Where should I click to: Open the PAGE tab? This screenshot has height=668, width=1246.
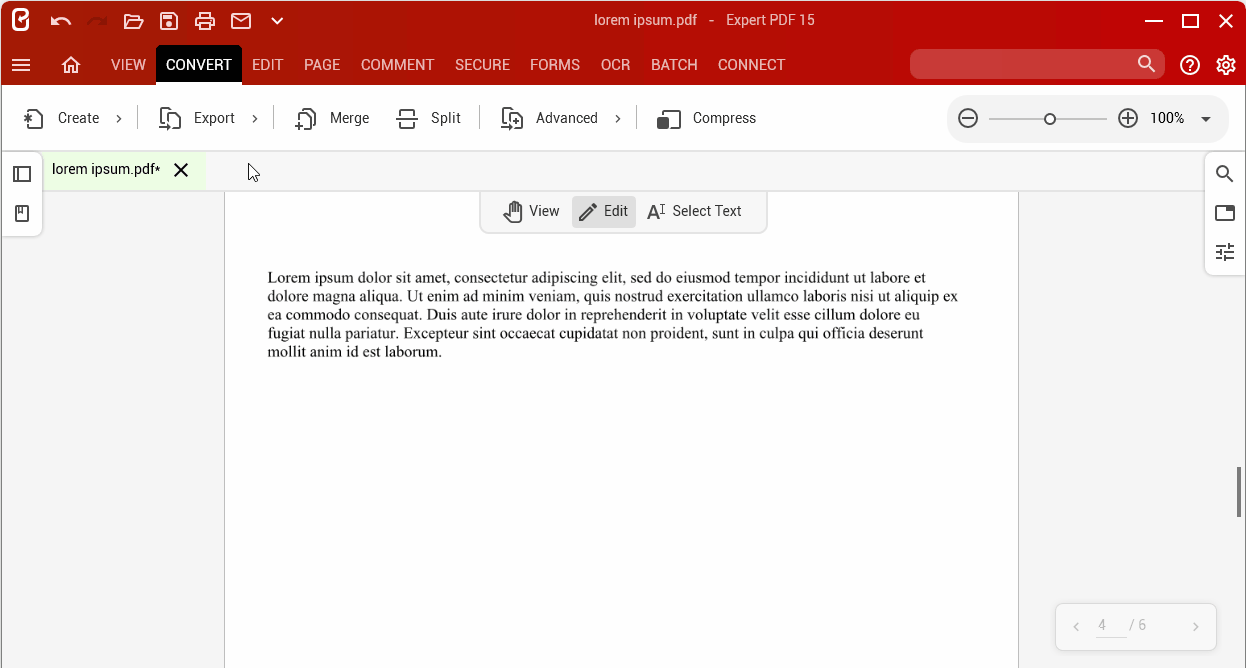coord(322,65)
